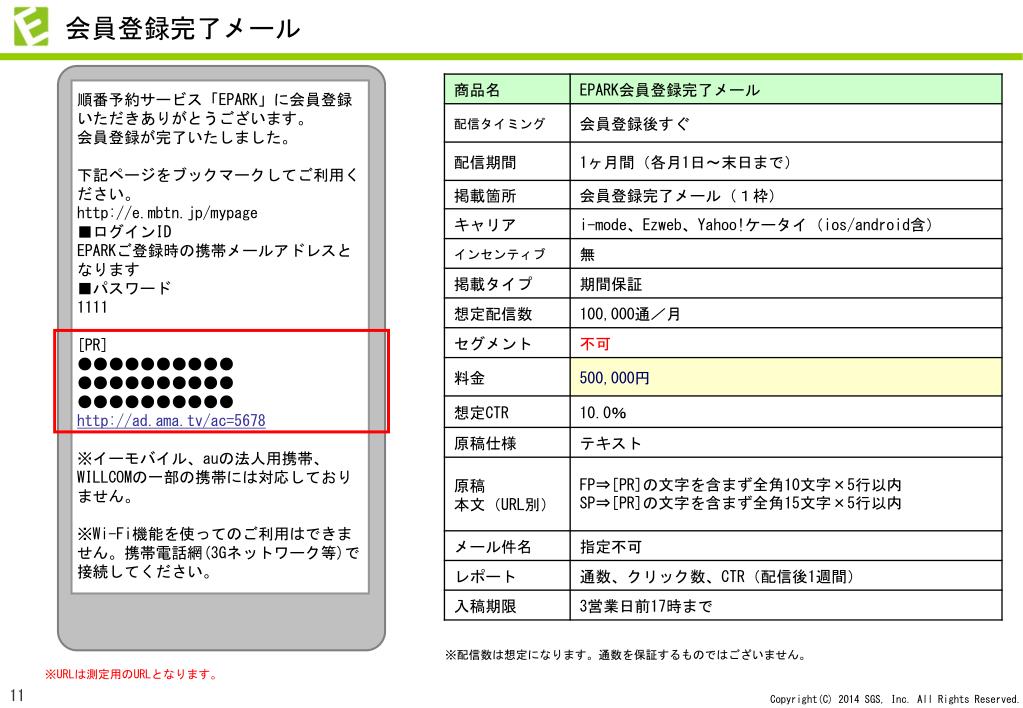
Task: Click the ※配信数は想定になります footnote
Action: point(626,654)
